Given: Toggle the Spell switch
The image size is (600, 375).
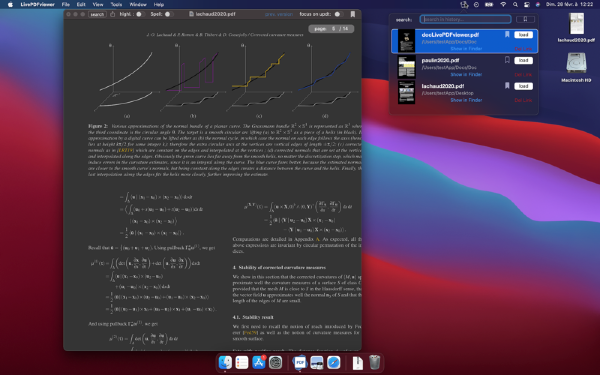Looking at the screenshot, I should (168, 14).
